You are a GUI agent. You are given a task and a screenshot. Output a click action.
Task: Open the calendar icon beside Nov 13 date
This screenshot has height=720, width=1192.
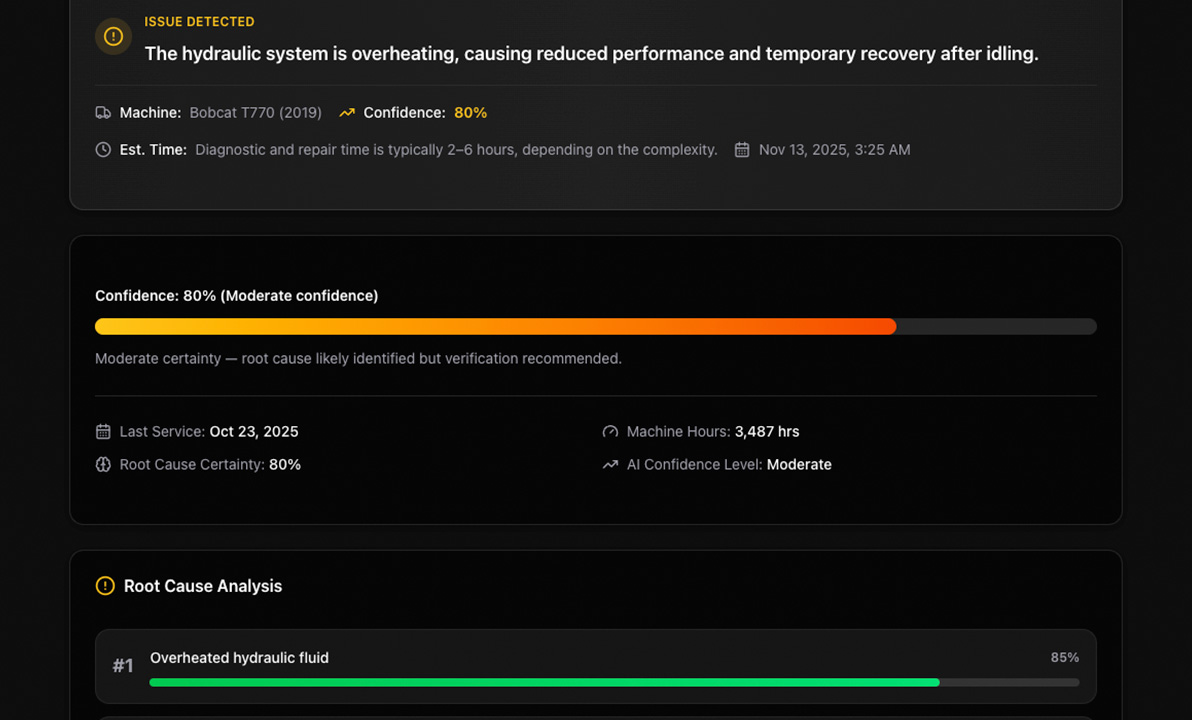[741, 149]
